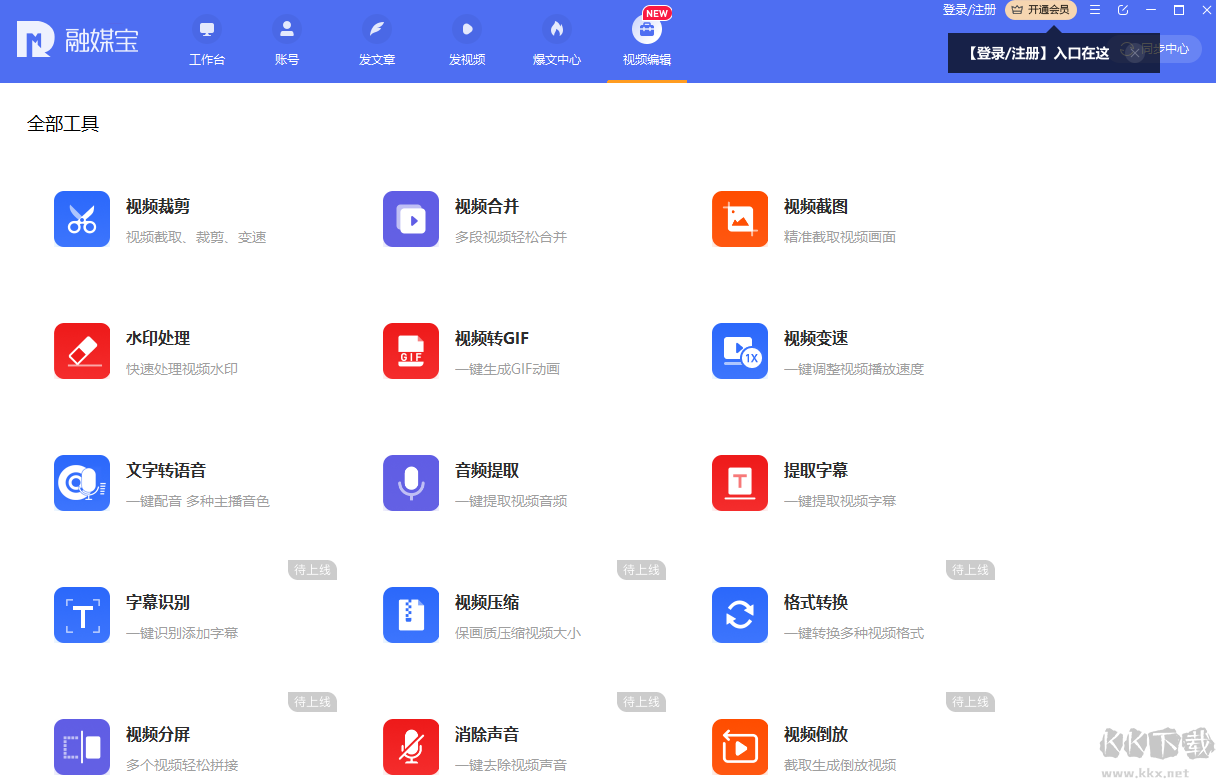Launch the 提取字幕 subtitle extraction icon
1216x780 pixels.
tap(740, 483)
